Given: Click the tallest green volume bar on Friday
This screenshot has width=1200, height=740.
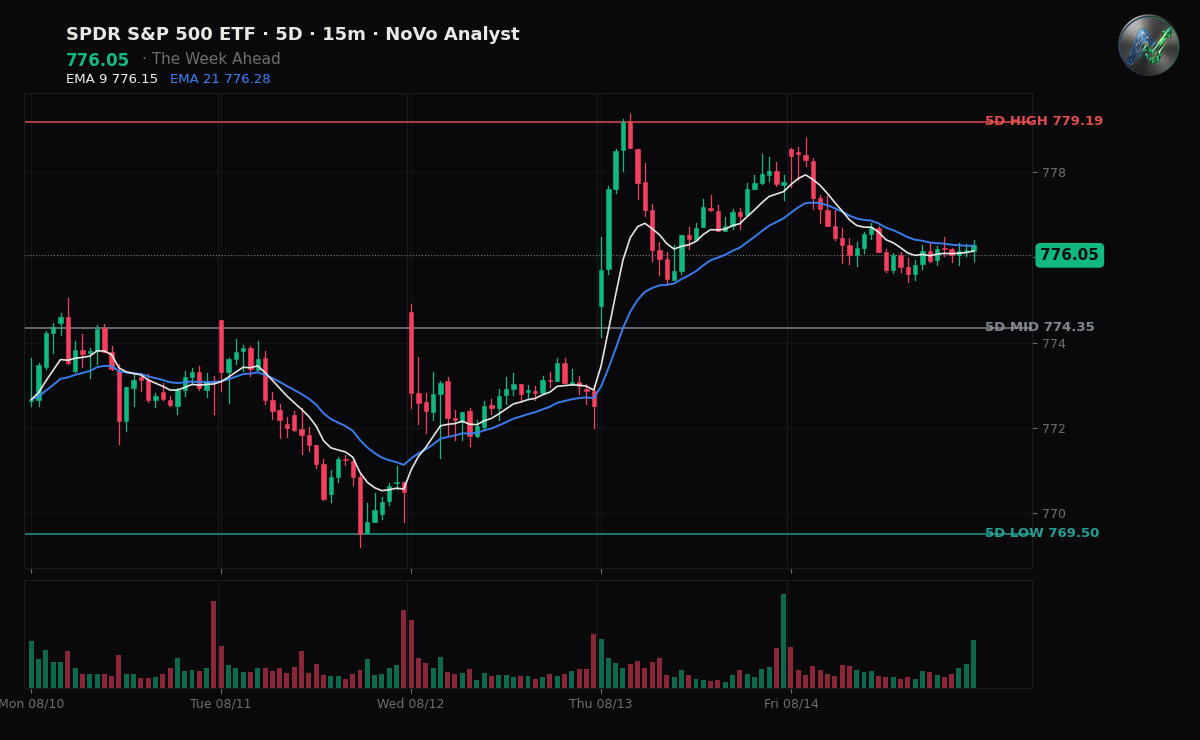Looking at the screenshot, I should [783, 641].
